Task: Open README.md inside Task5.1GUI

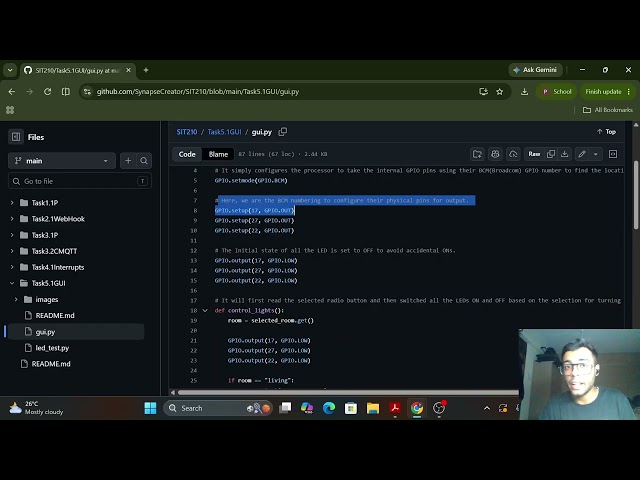Action: point(55,316)
